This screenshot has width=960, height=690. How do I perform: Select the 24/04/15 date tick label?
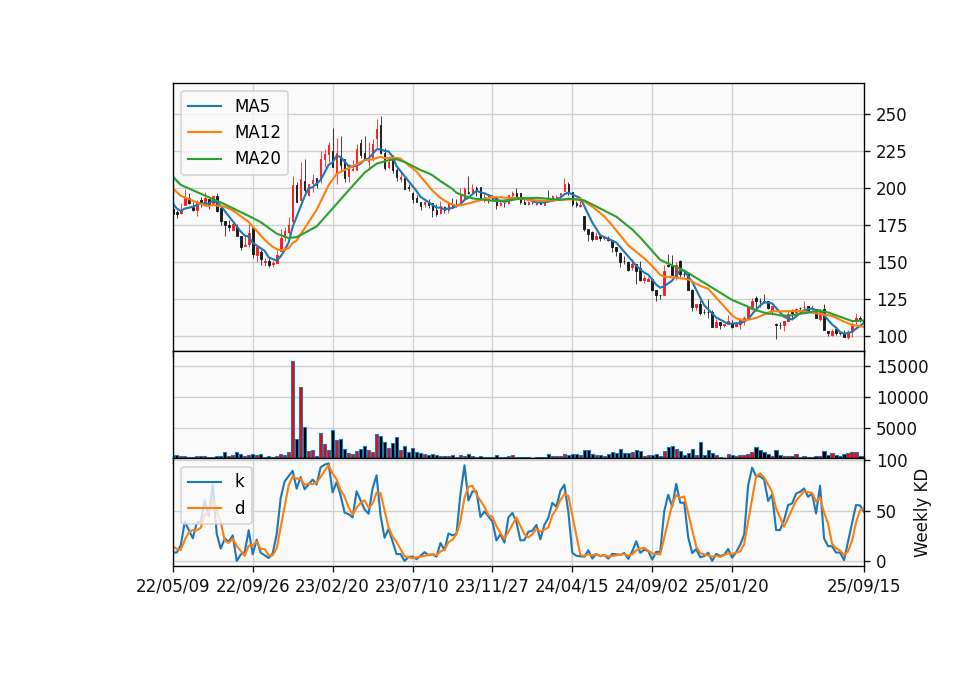point(572,586)
